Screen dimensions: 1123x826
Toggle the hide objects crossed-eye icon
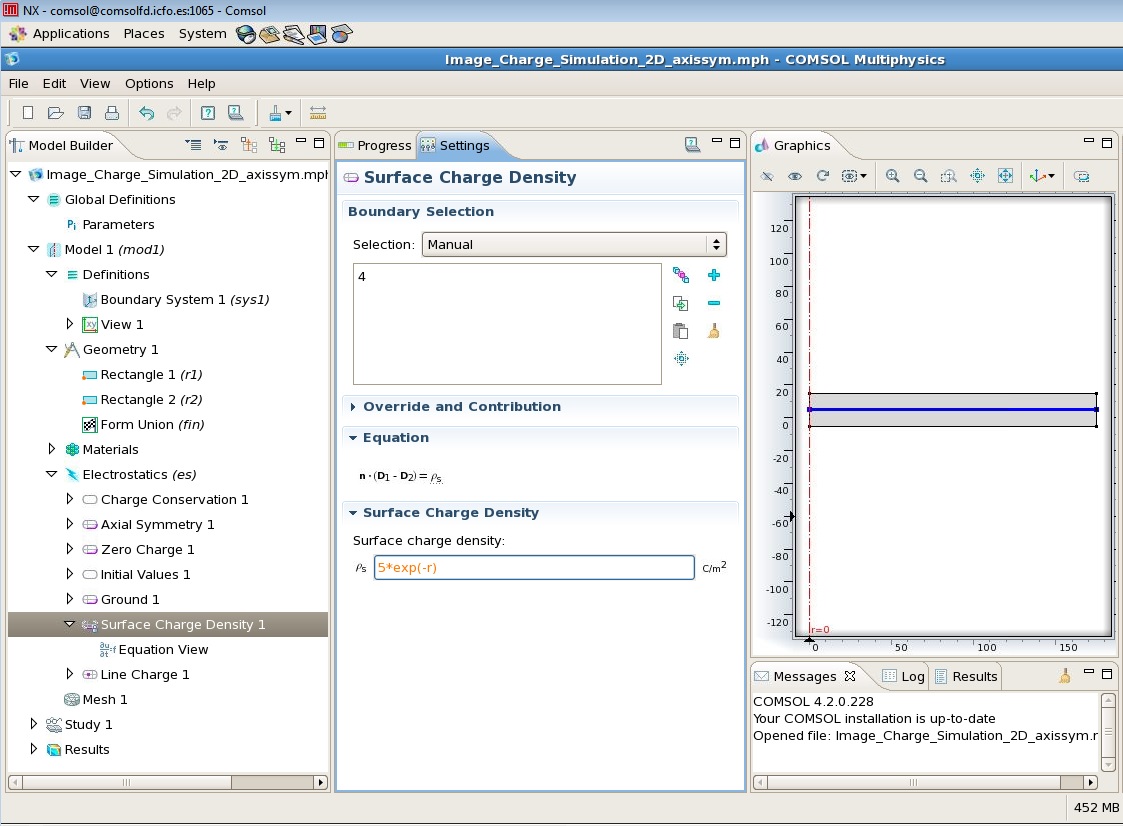point(767,176)
